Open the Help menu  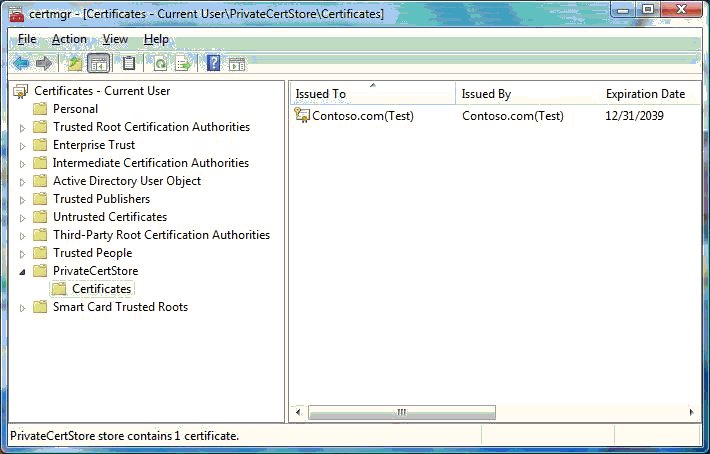tap(156, 39)
